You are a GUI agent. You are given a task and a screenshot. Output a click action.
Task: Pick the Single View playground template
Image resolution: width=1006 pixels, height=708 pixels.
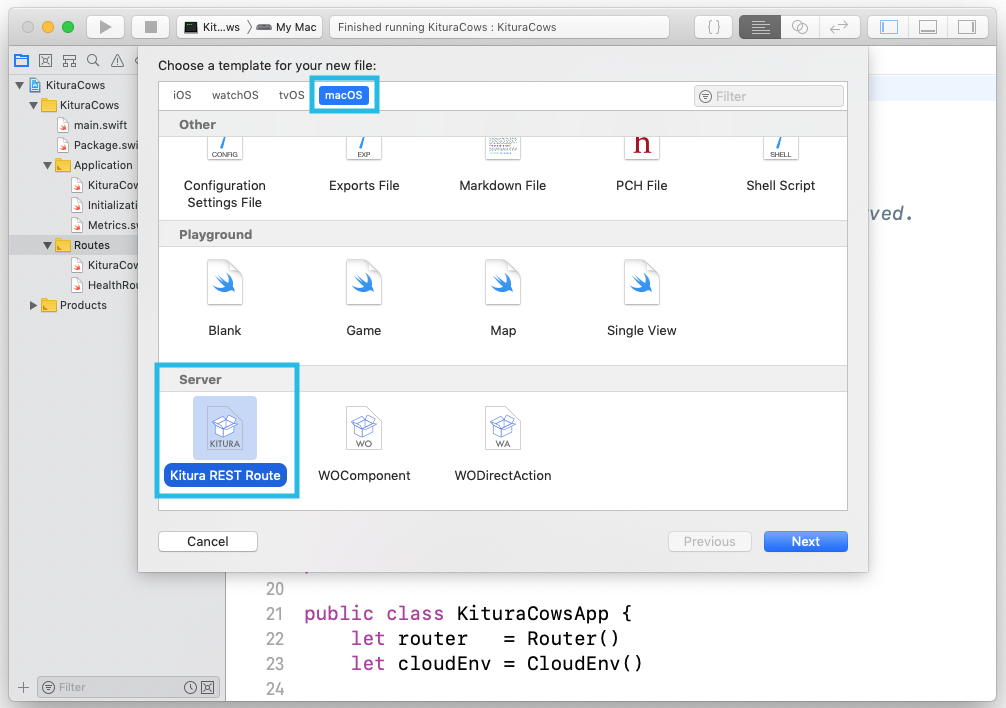(x=642, y=298)
